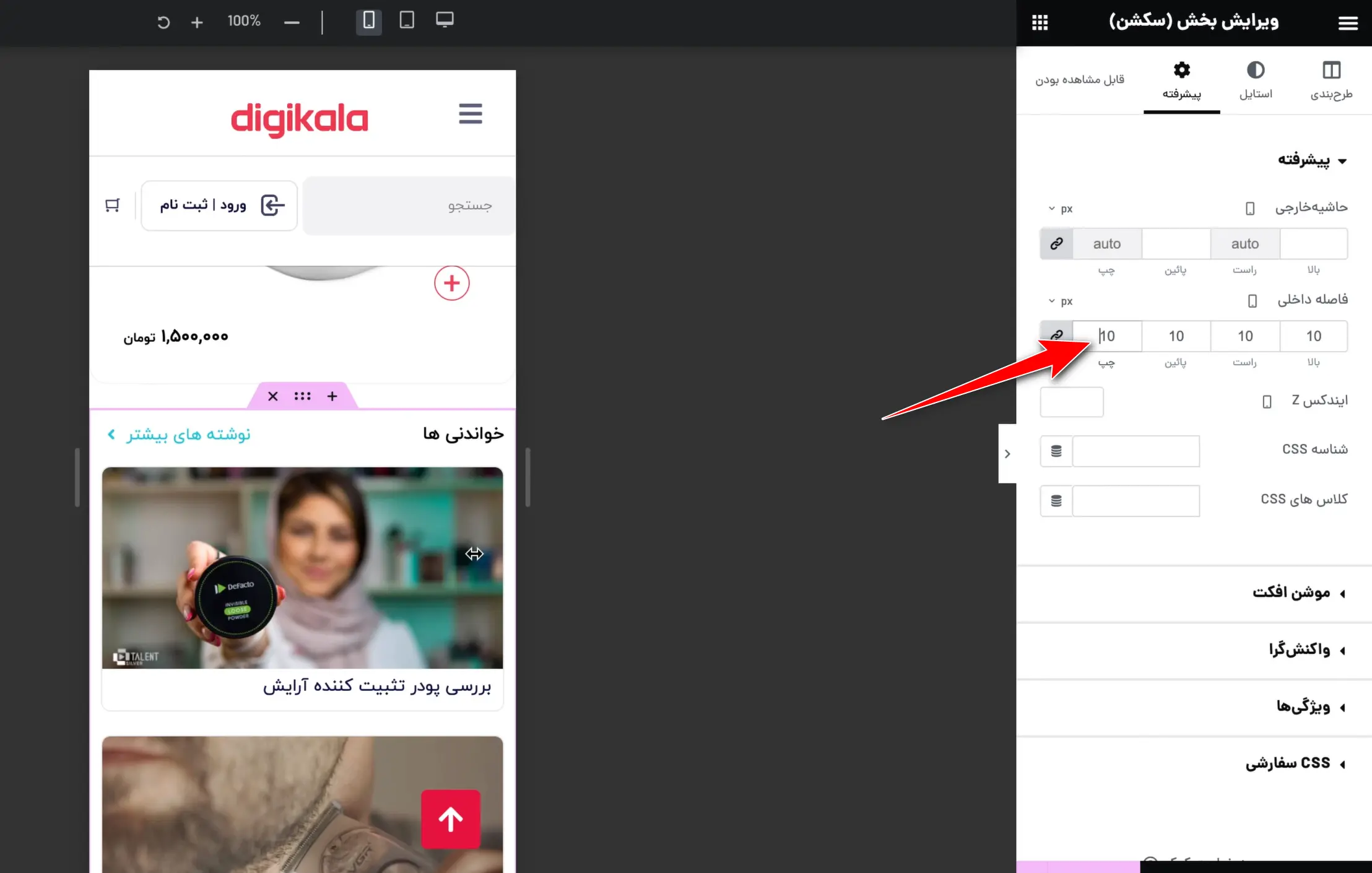Delete section using the X handle

[272, 396]
